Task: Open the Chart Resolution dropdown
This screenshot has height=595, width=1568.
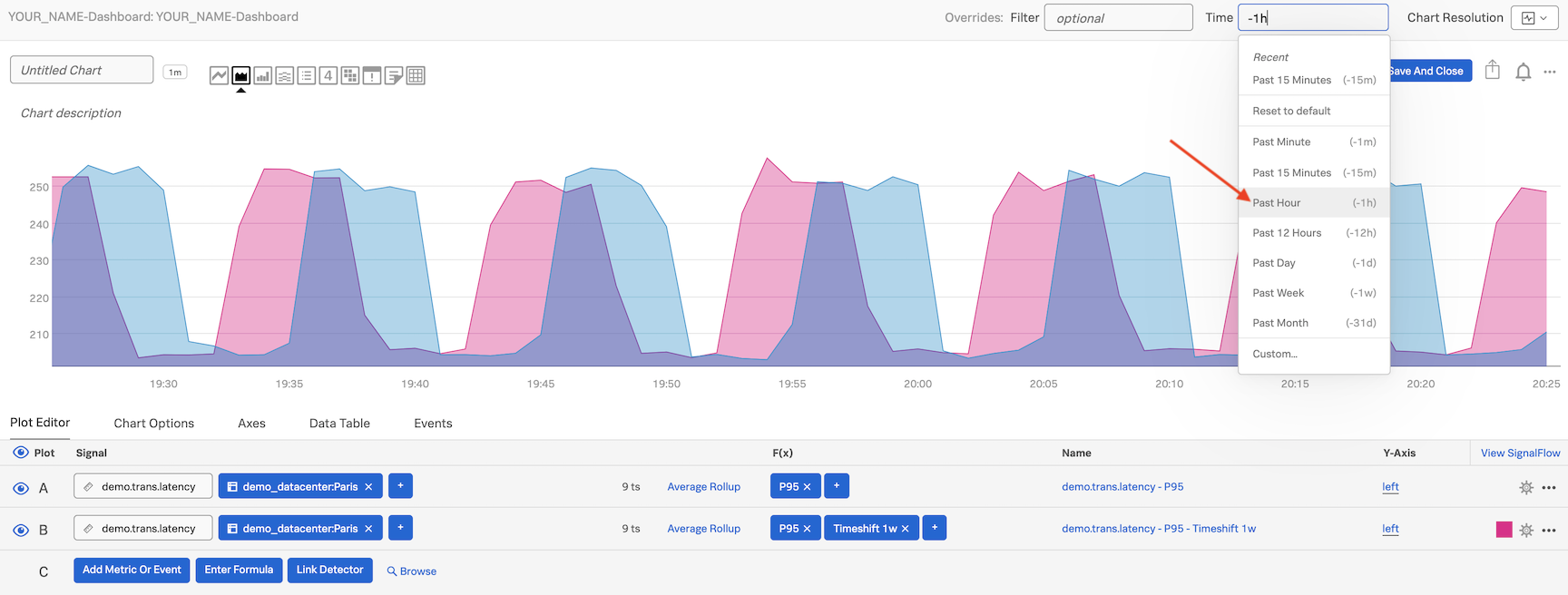Action: [1534, 17]
